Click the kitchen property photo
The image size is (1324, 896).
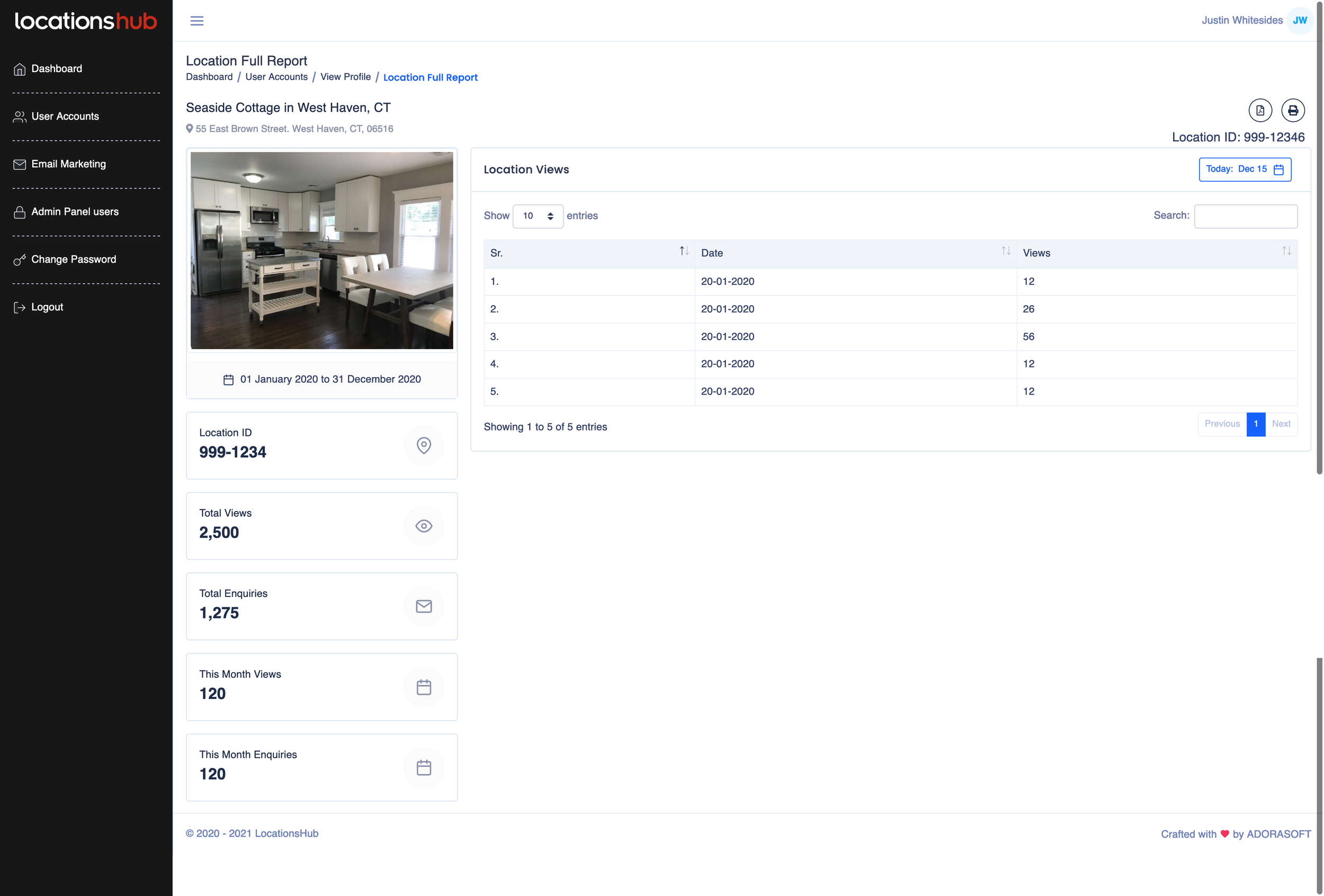tap(321, 250)
